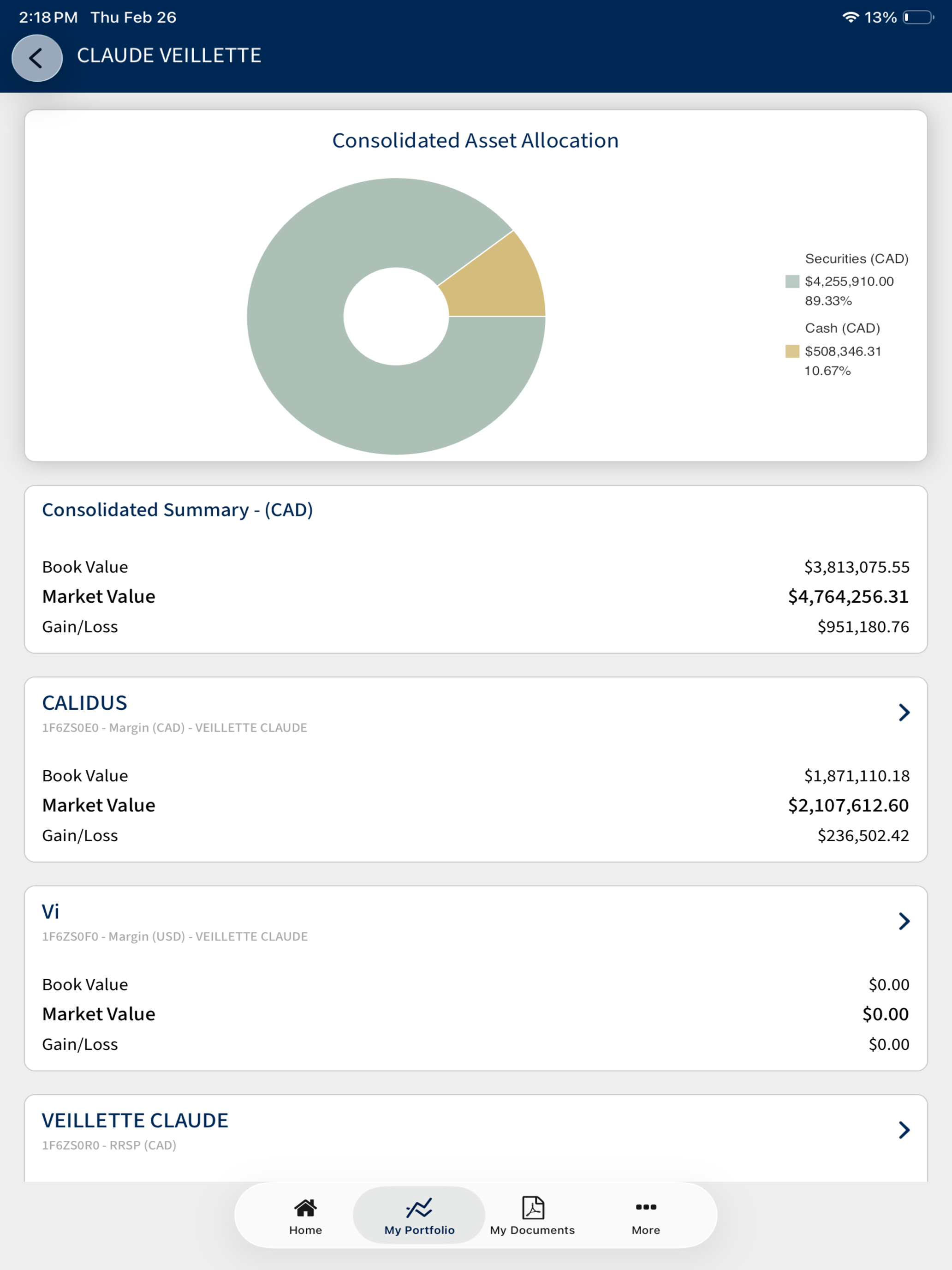Viewport: 952px width, 1270px height.
Task: Open the Vi account title
Action: [x=50, y=912]
